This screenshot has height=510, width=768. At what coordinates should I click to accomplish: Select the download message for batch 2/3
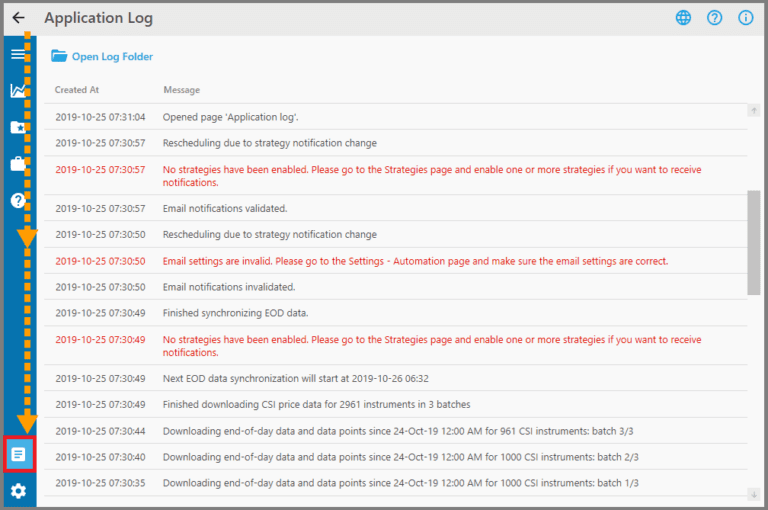(401, 457)
